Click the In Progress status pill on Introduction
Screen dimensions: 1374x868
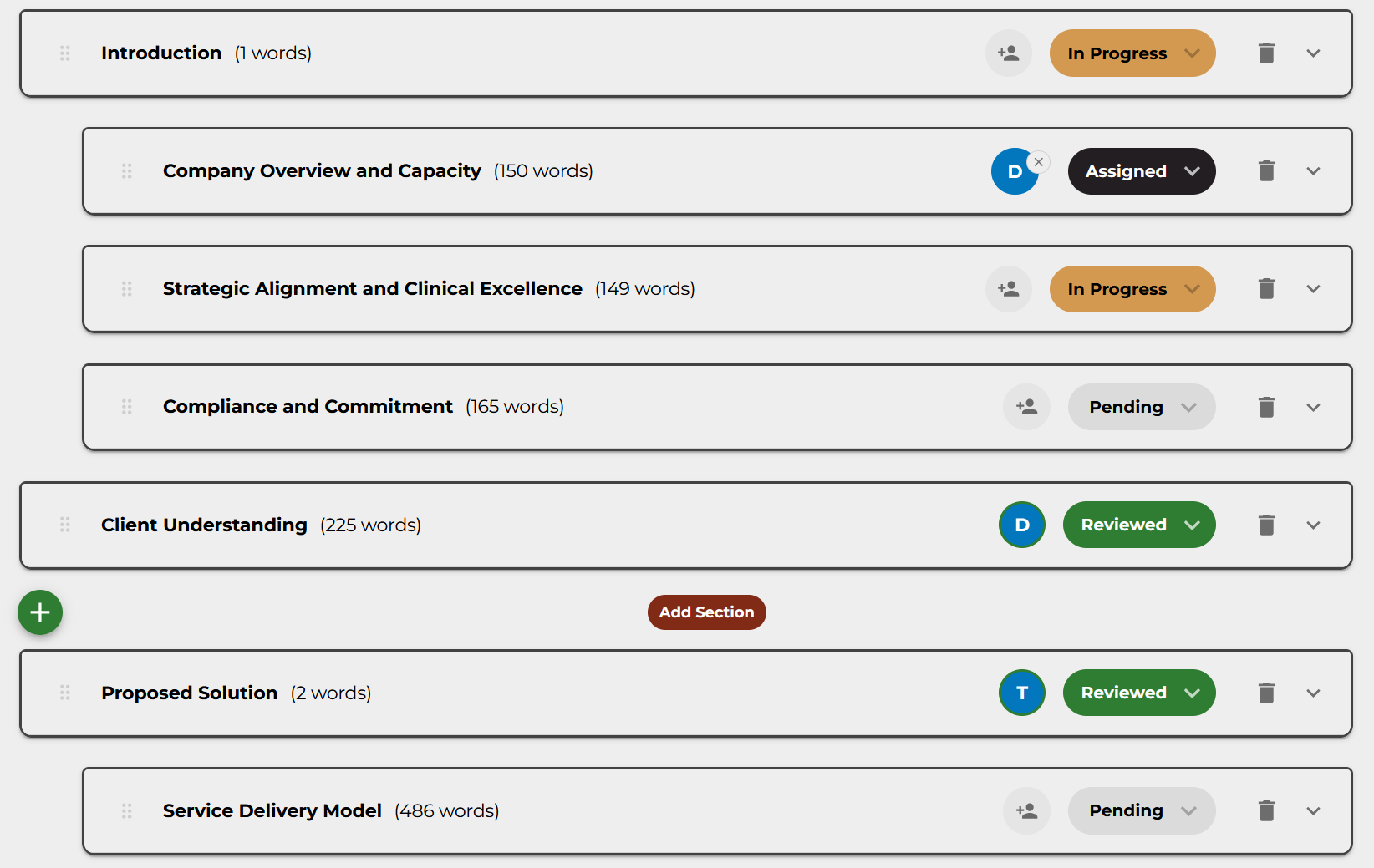tap(1132, 53)
